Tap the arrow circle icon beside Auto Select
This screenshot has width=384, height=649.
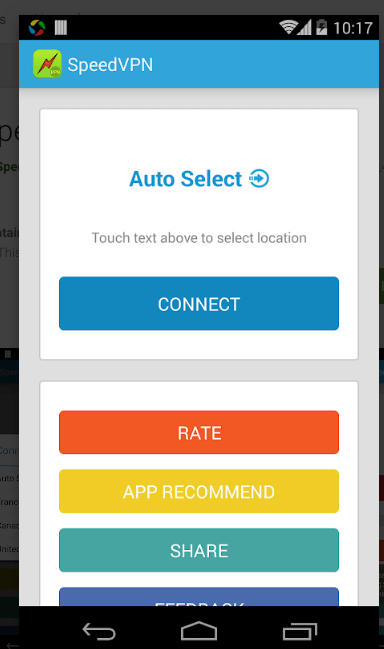(x=259, y=179)
